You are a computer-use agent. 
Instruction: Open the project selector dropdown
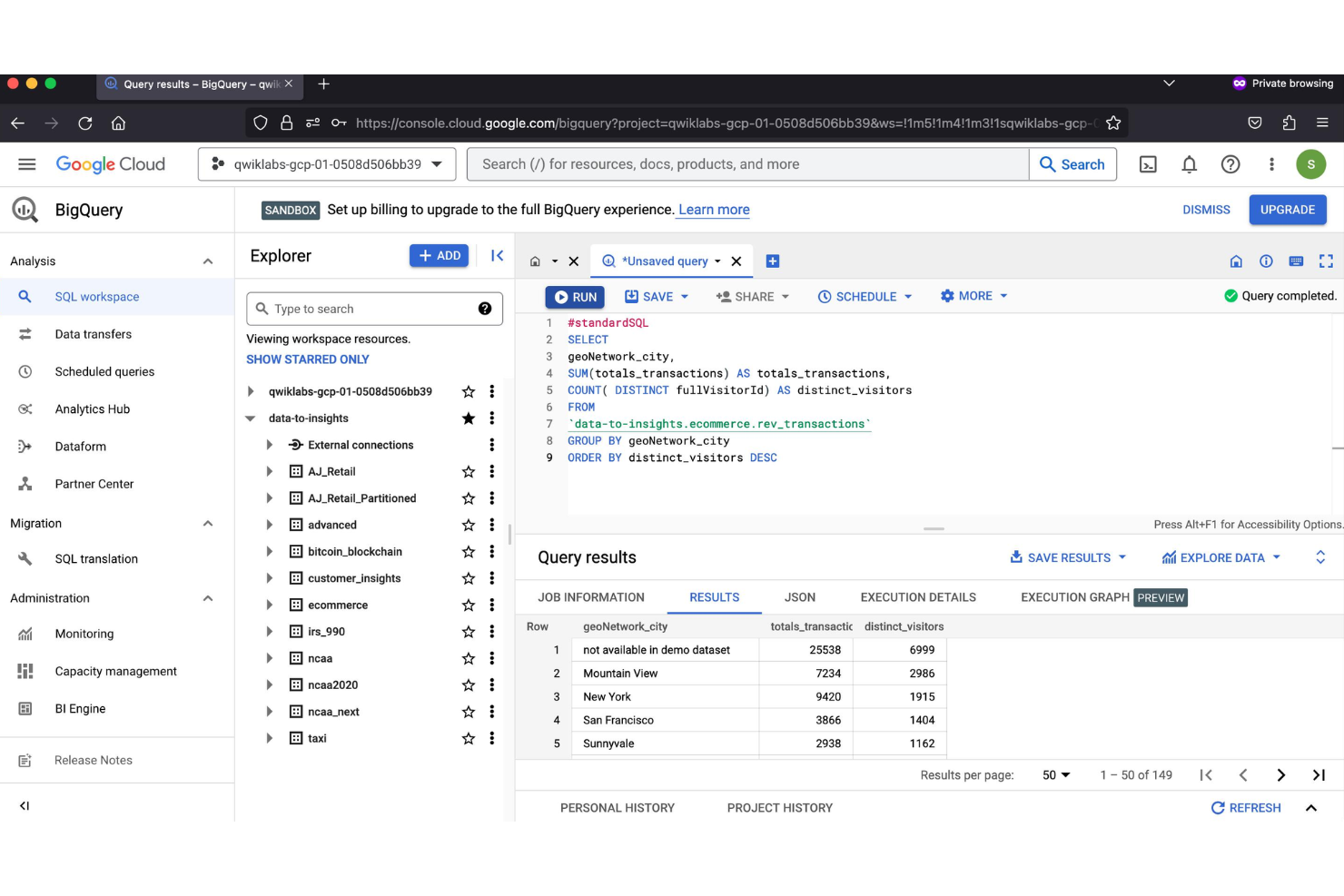[x=327, y=164]
